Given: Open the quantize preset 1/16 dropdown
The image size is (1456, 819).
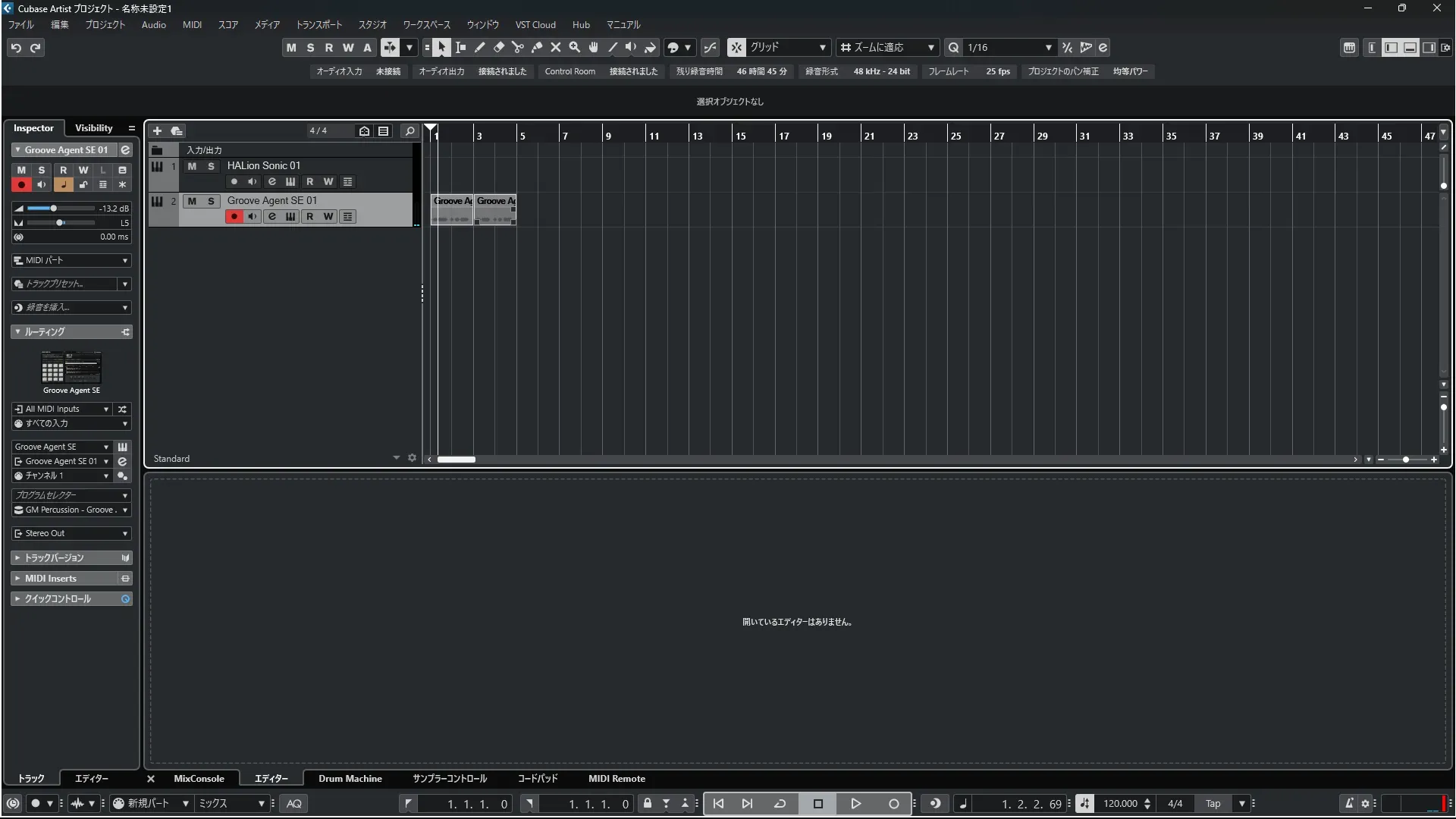Looking at the screenshot, I should (x=1049, y=48).
